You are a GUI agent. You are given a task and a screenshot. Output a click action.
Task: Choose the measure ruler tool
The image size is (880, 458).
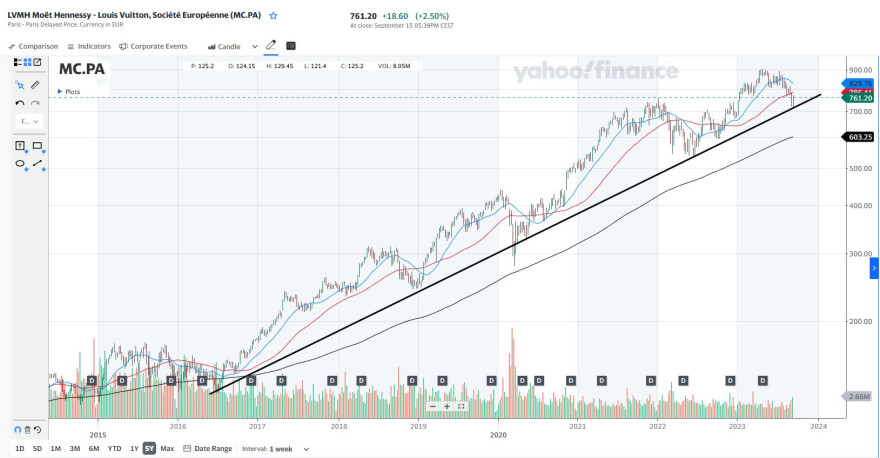pos(35,85)
